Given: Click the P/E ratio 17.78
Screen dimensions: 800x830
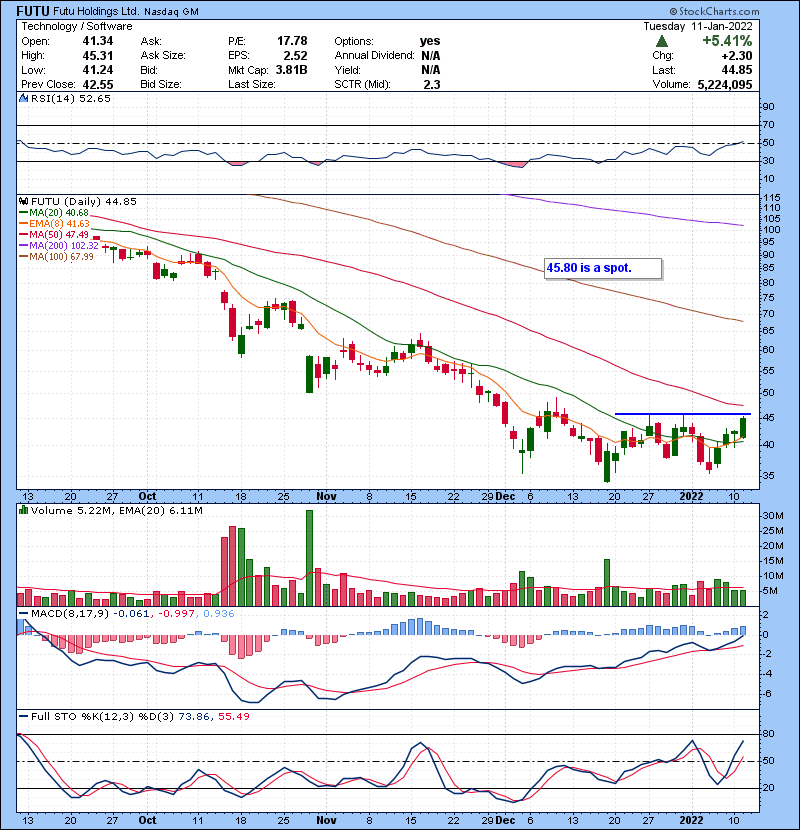Looking at the screenshot, I should pos(292,41).
